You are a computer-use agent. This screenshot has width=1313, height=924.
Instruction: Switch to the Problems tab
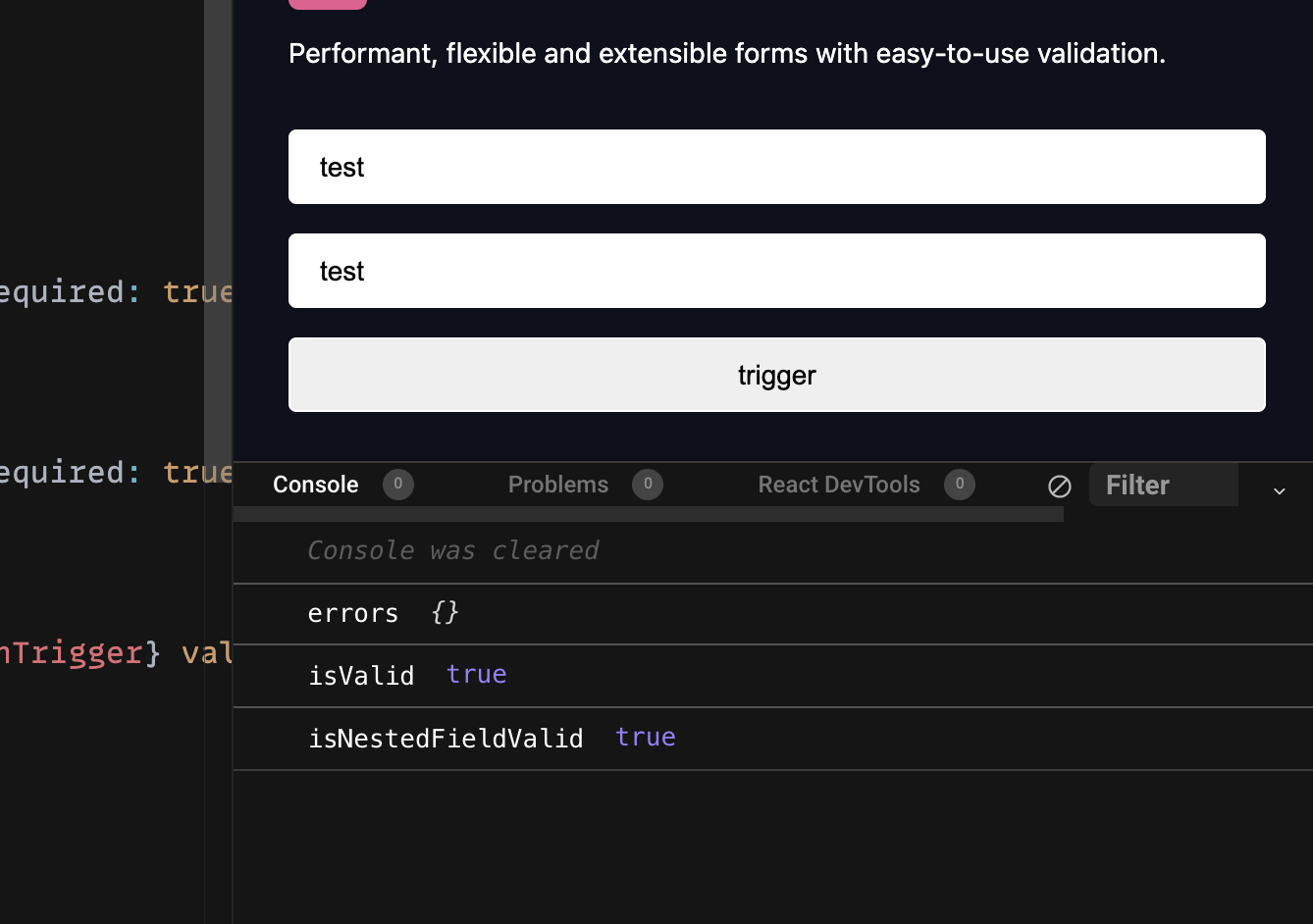coord(558,484)
